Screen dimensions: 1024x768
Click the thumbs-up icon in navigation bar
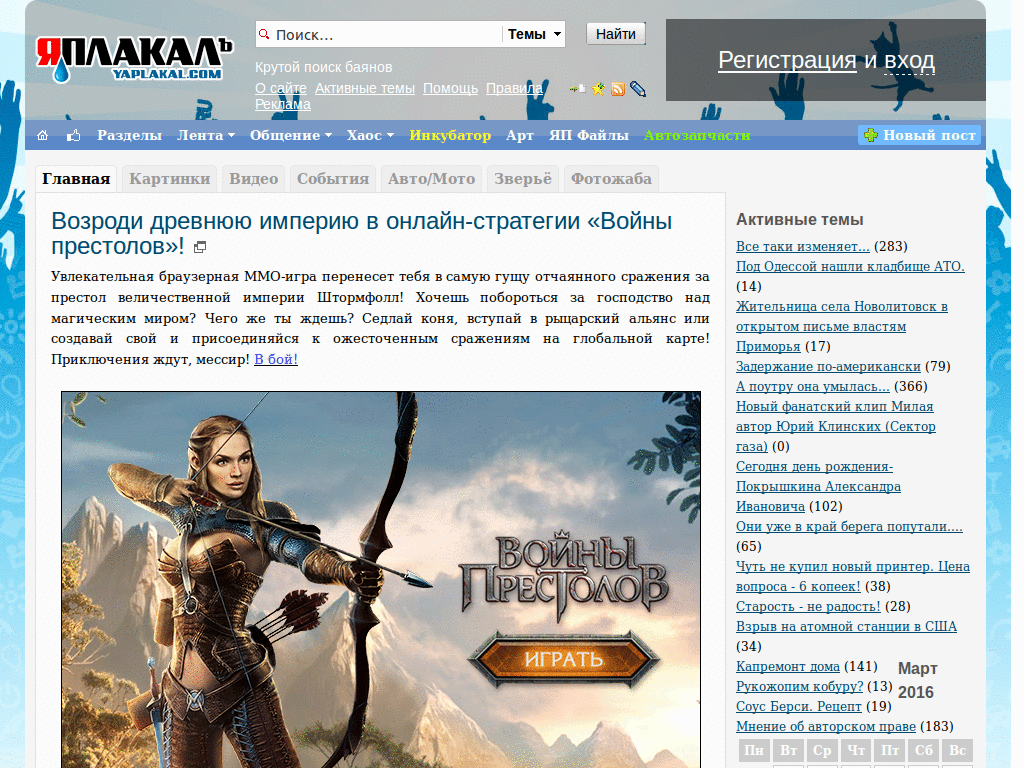(74, 135)
